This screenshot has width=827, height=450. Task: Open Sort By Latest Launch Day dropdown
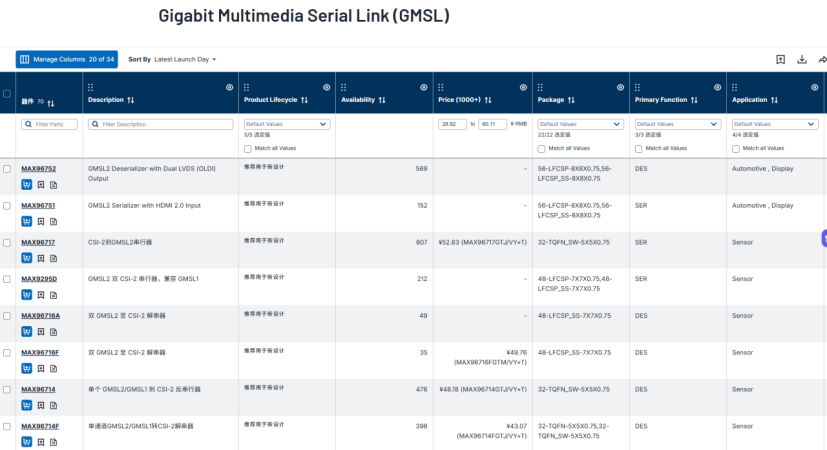[185, 60]
